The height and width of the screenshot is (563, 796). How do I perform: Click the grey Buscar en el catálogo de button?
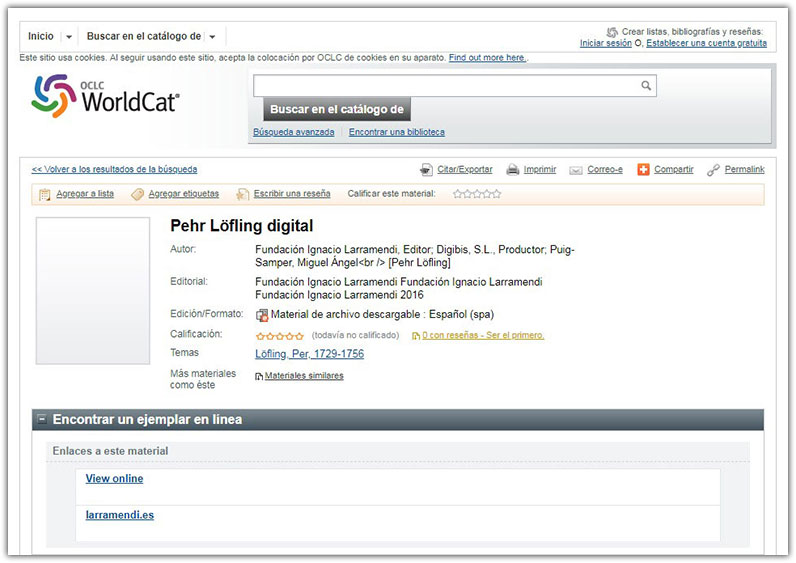pyautogui.click(x=337, y=109)
